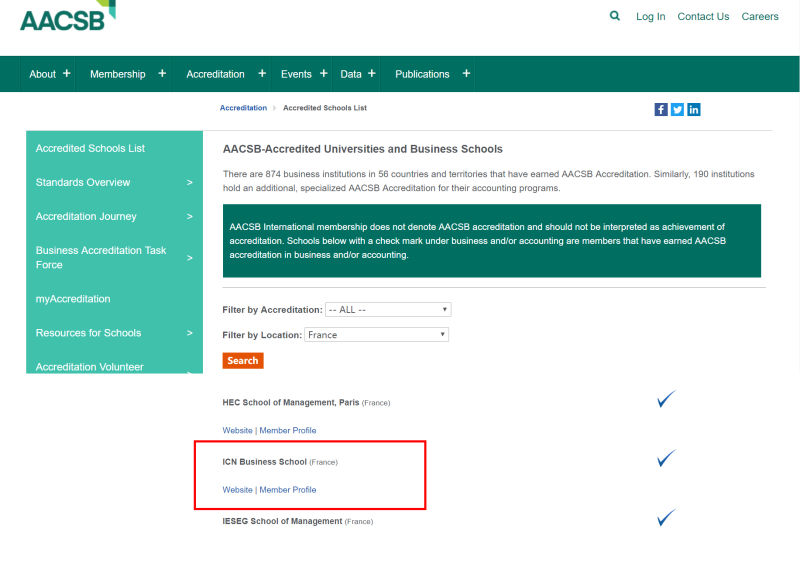Share page on Twitter
Viewport: 800px width, 576px height.
[677, 110]
